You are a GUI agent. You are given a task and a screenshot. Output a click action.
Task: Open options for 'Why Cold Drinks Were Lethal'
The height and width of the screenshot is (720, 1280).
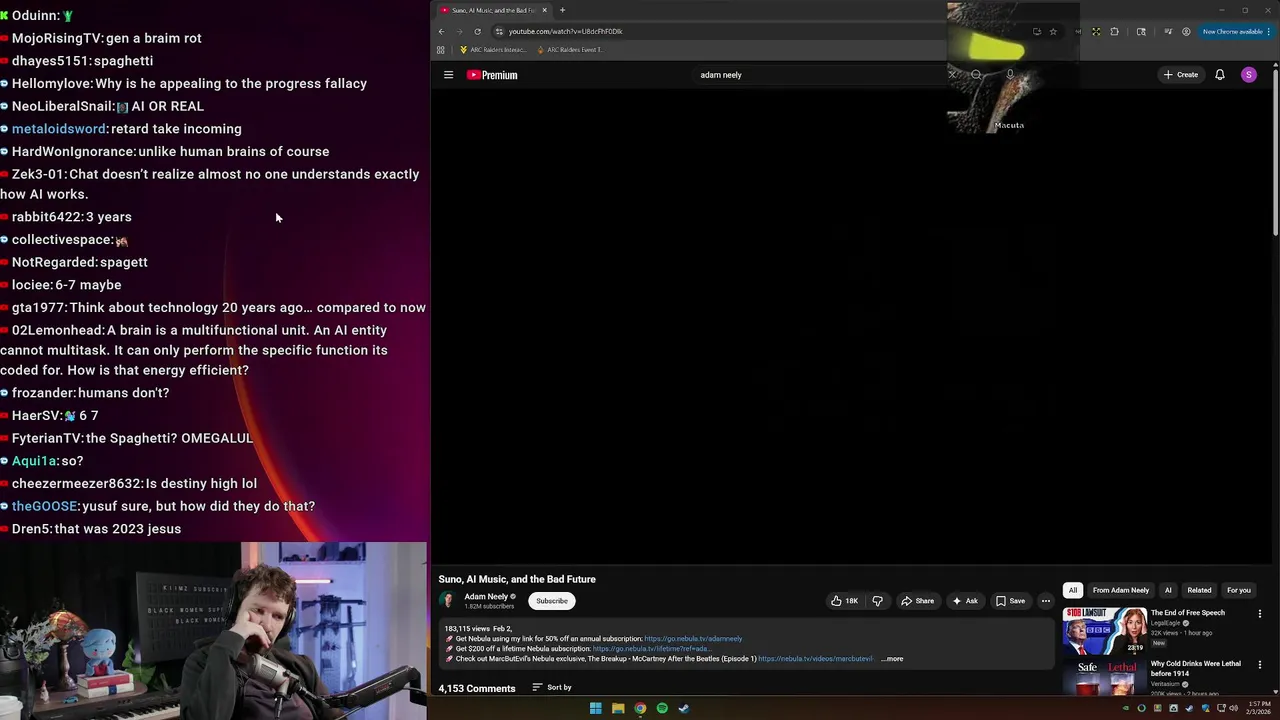point(1259,665)
